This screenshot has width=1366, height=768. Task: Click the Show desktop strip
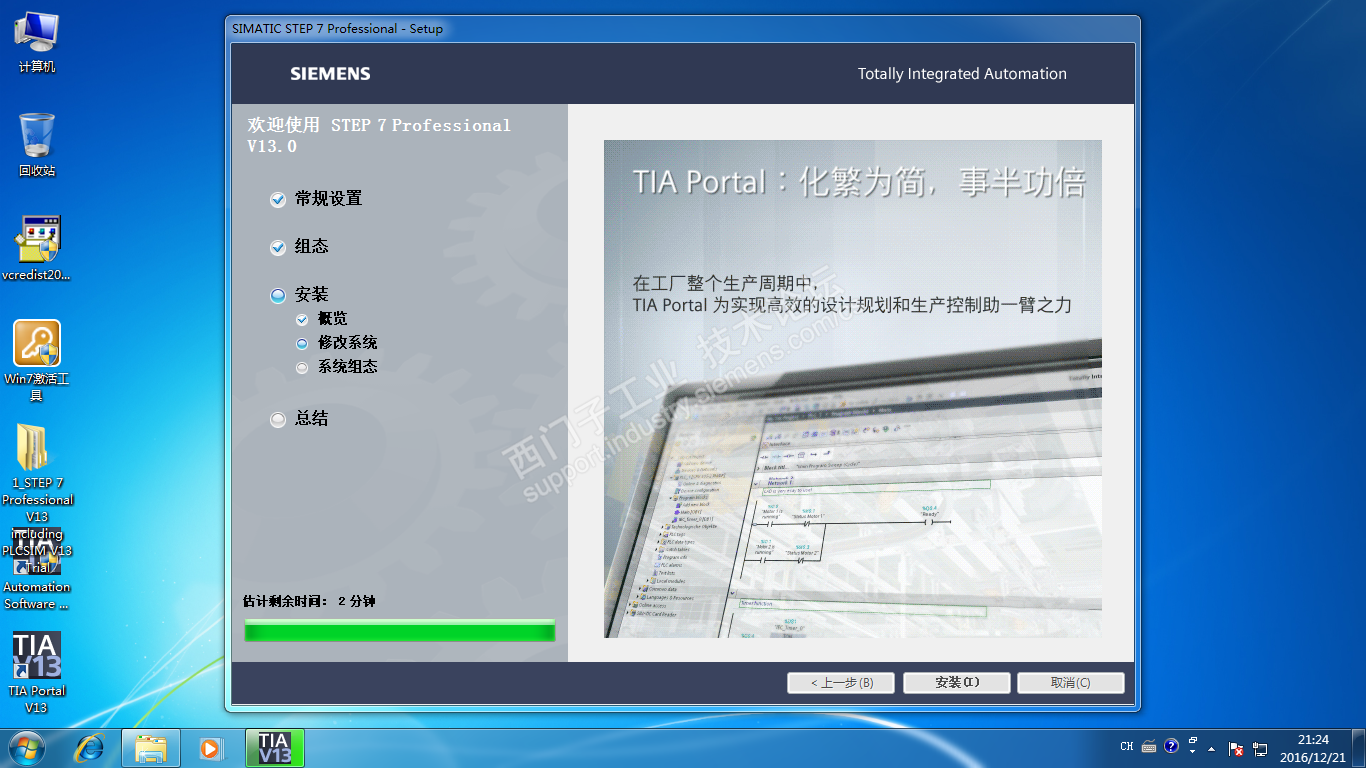point(1358,748)
